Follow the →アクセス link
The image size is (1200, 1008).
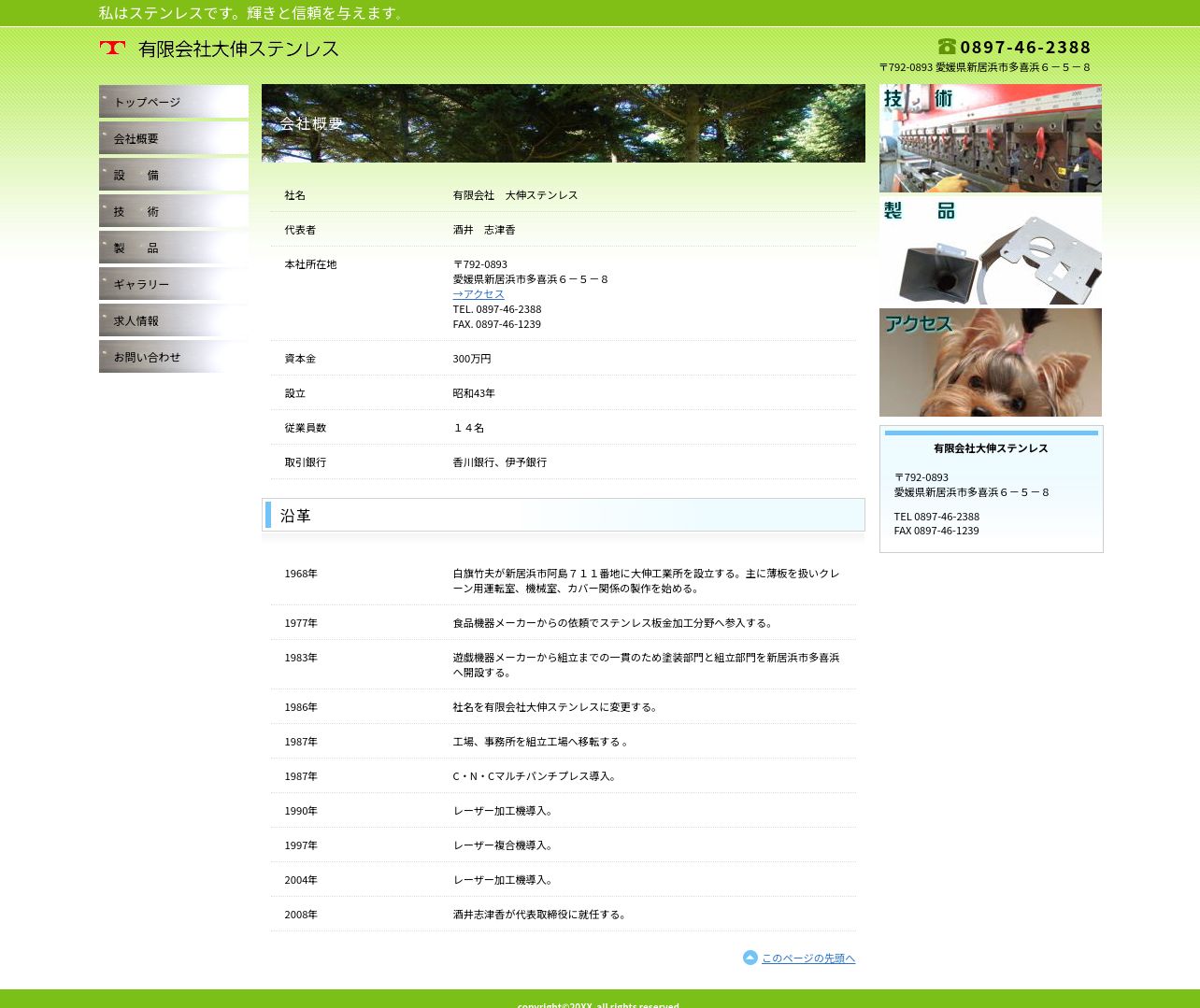pyautogui.click(x=479, y=294)
